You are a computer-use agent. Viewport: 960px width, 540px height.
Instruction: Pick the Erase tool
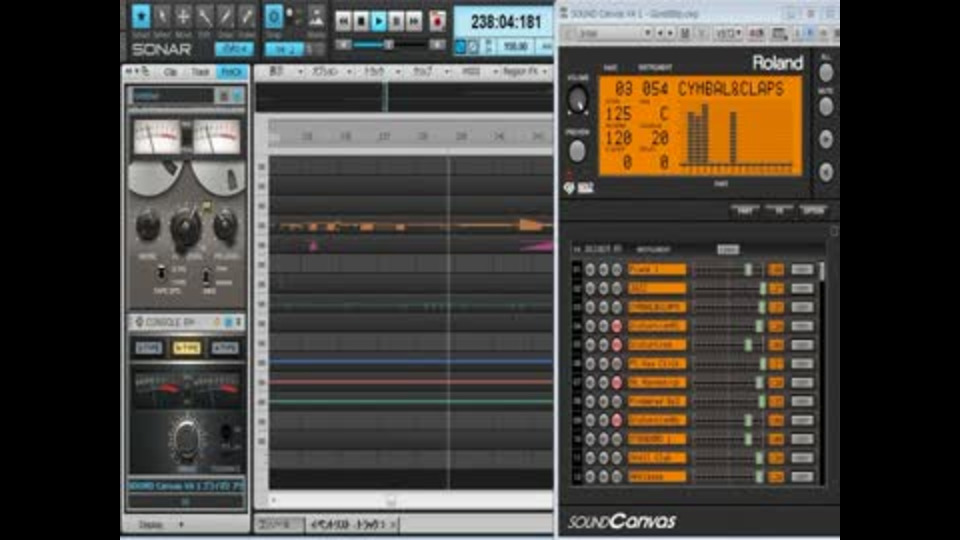[246, 17]
